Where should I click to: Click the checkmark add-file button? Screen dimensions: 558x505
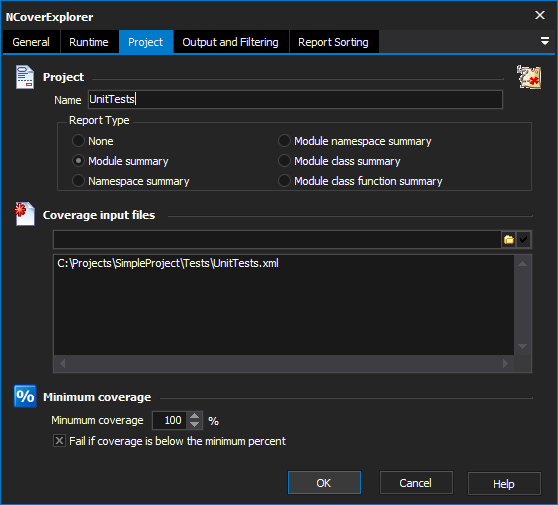click(x=523, y=240)
